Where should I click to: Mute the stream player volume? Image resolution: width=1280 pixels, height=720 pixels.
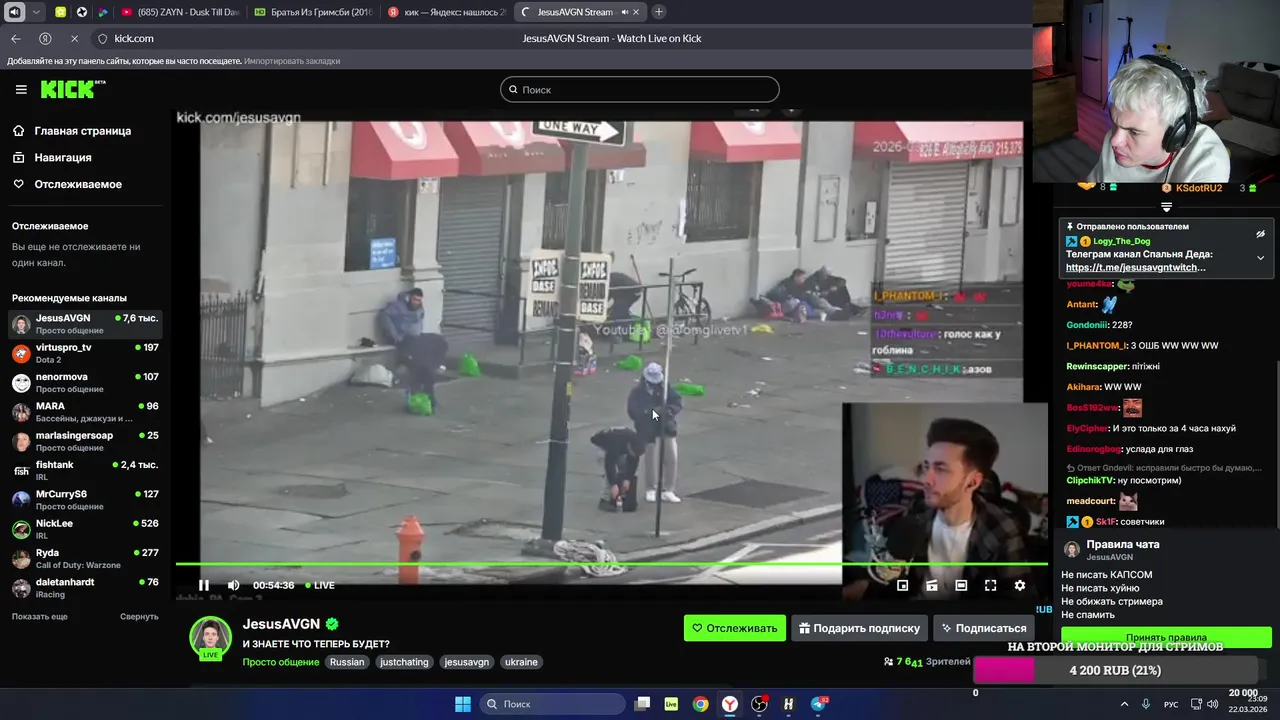click(233, 585)
